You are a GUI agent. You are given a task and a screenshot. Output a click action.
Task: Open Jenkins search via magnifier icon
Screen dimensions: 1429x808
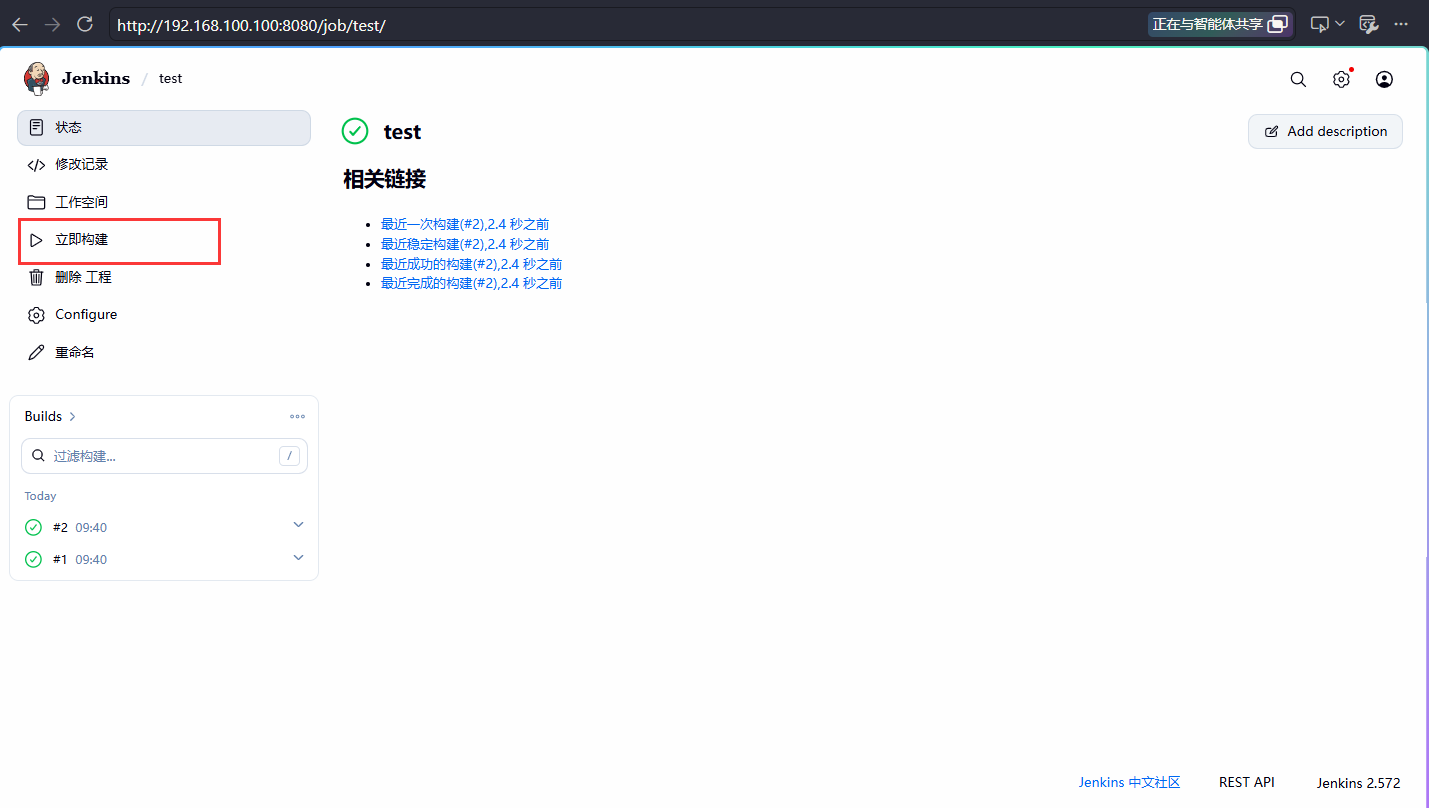pos(1298,80)
